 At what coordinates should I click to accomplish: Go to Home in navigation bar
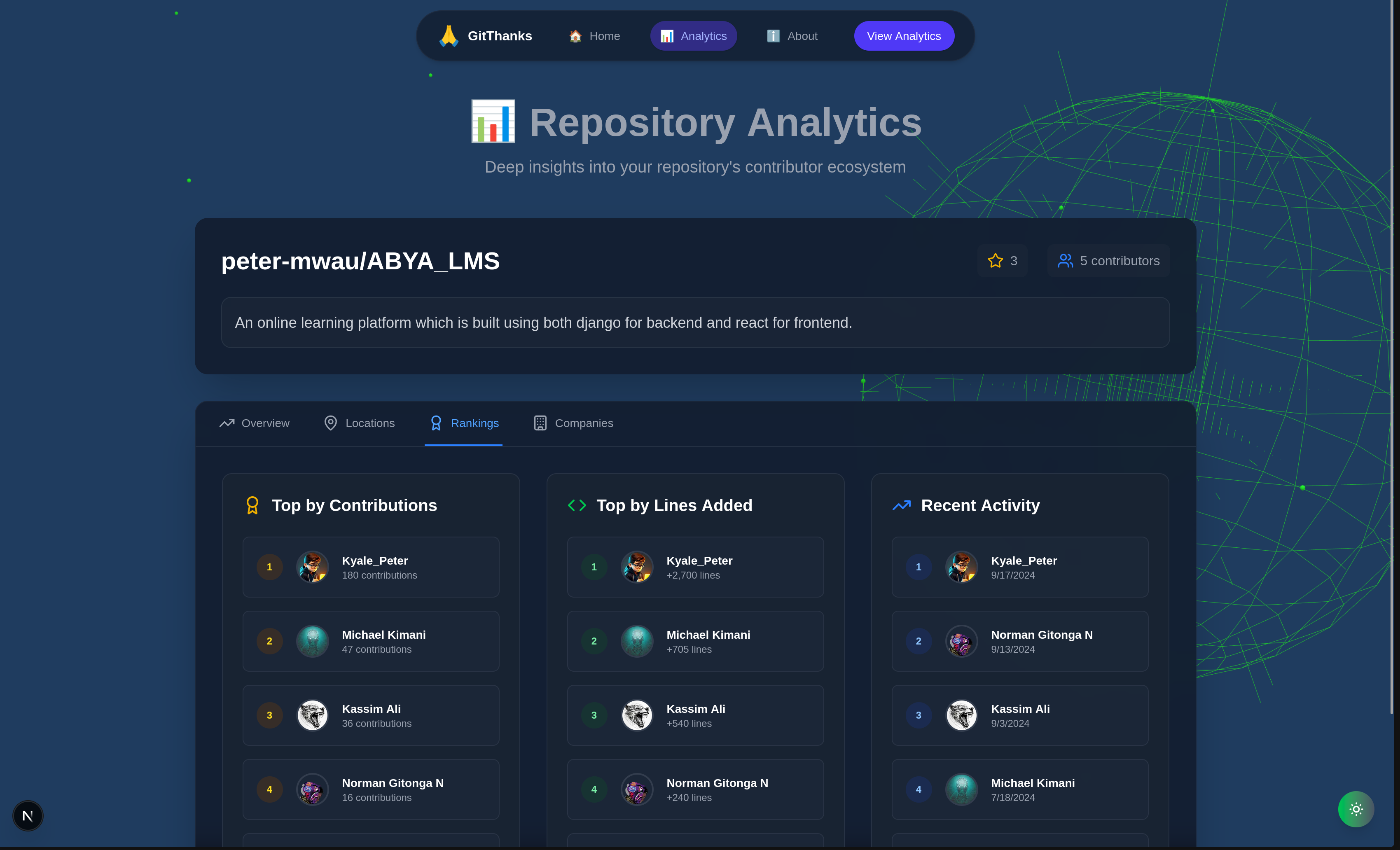pyautogui.click(x=594, y=36)
